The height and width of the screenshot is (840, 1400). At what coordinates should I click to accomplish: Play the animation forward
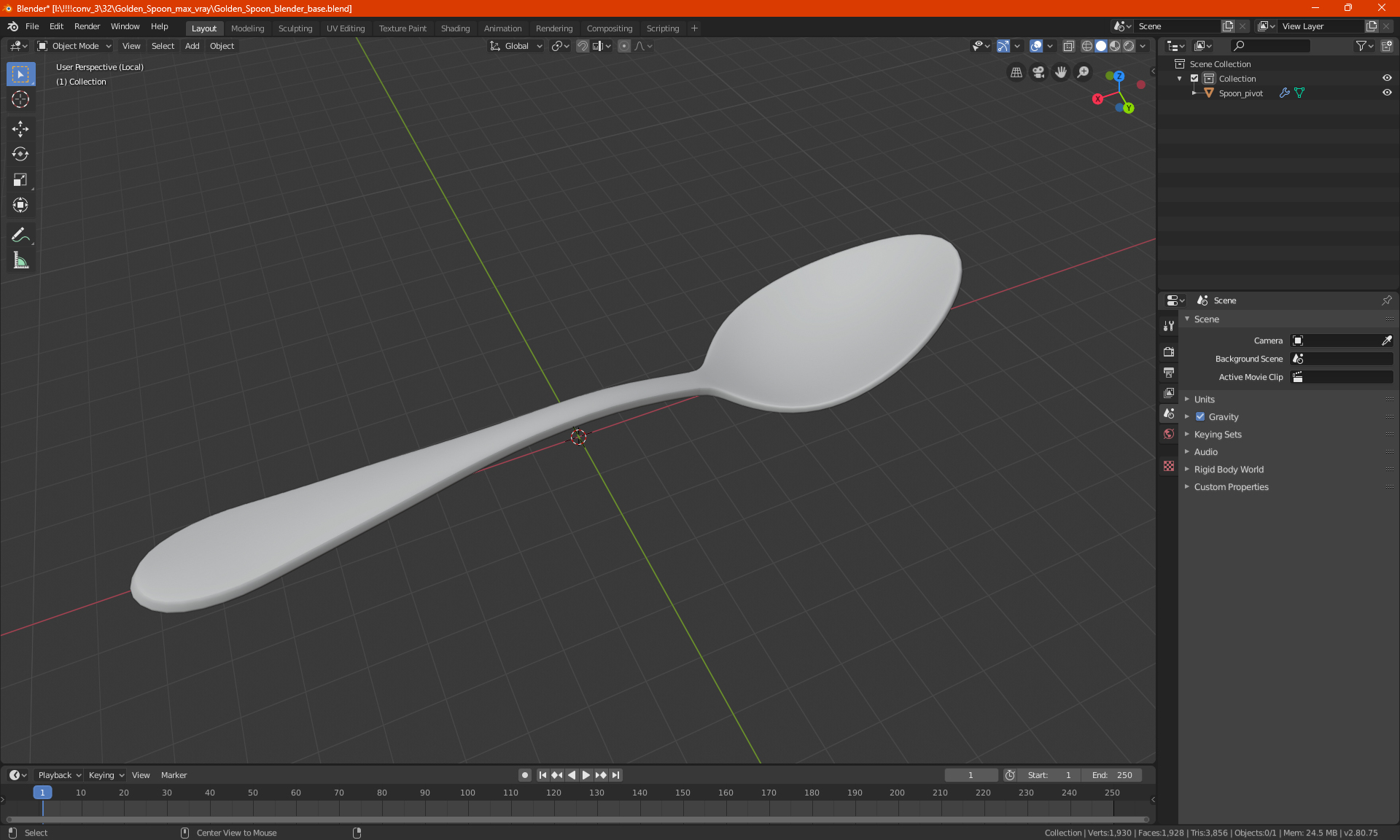(586, 775)
